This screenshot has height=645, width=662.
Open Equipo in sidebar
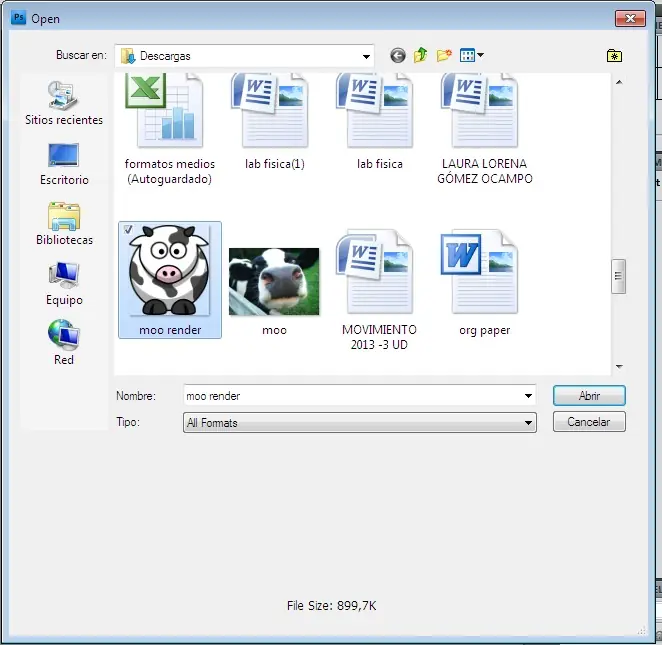[64, 284]
